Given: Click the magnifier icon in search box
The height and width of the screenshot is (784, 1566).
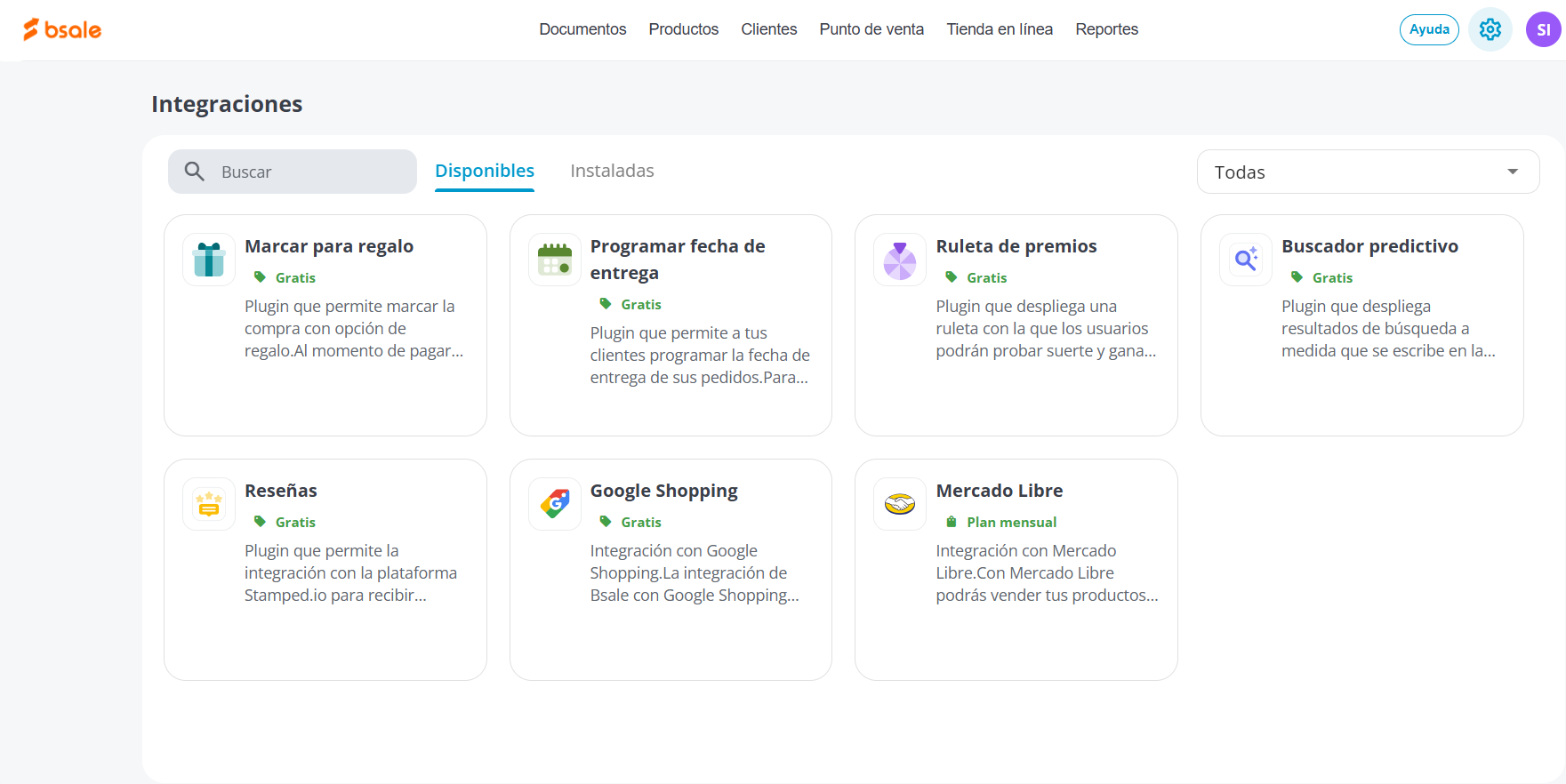Looking at the screenshot, I should coord(195,172).
